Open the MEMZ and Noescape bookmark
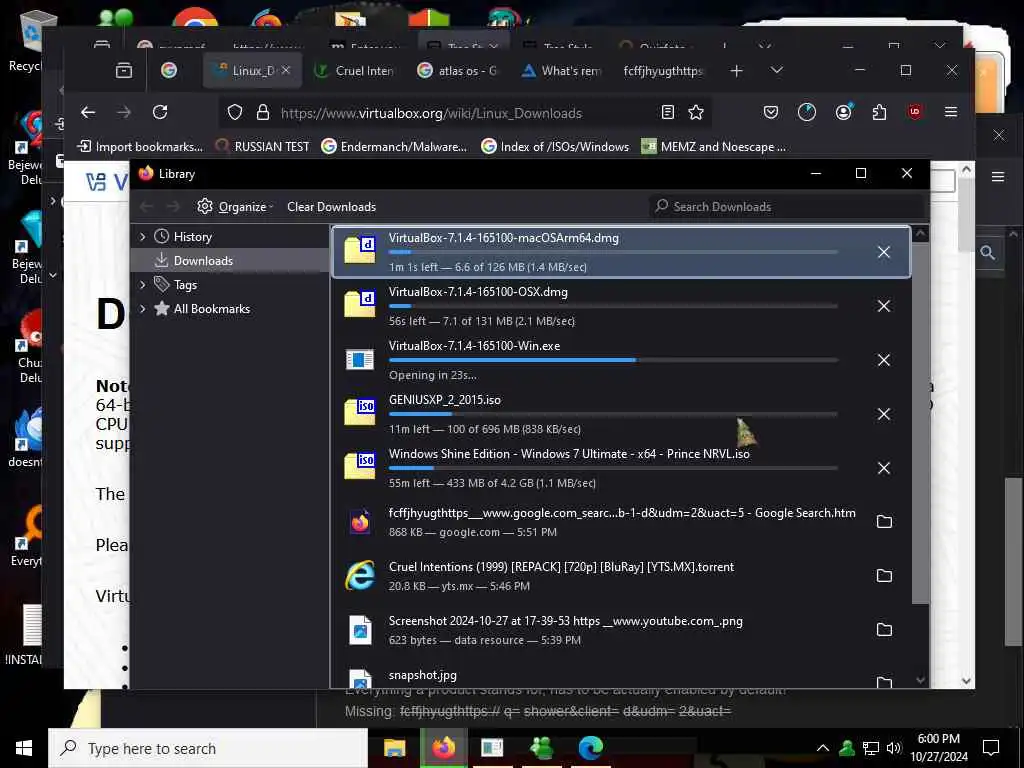 click(714, 146)
